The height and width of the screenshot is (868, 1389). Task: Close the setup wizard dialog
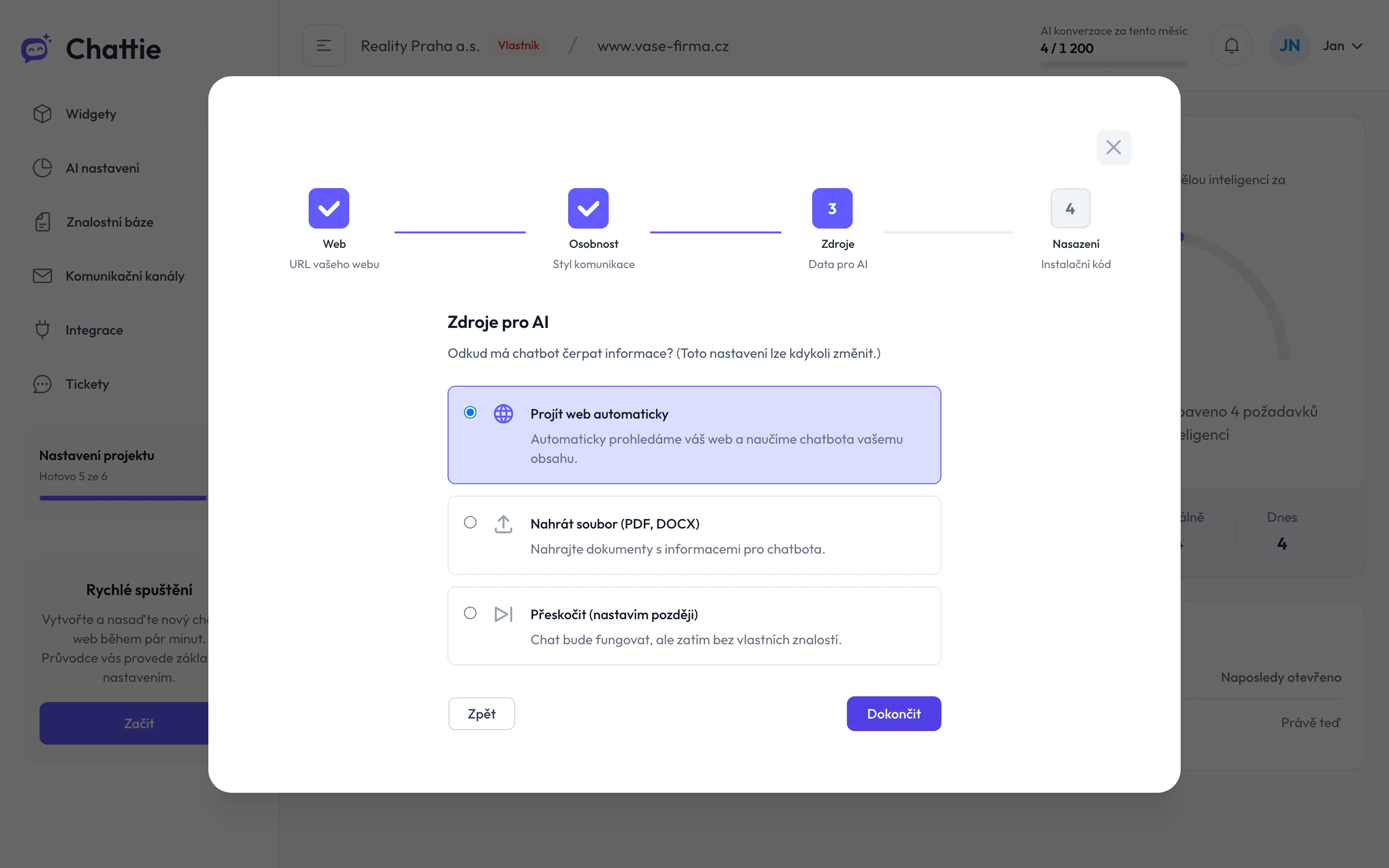pos(1114,148)
